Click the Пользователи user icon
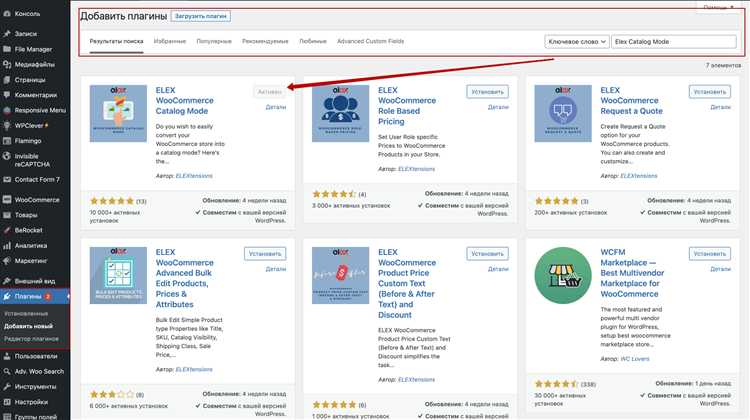 coord(7,356)
